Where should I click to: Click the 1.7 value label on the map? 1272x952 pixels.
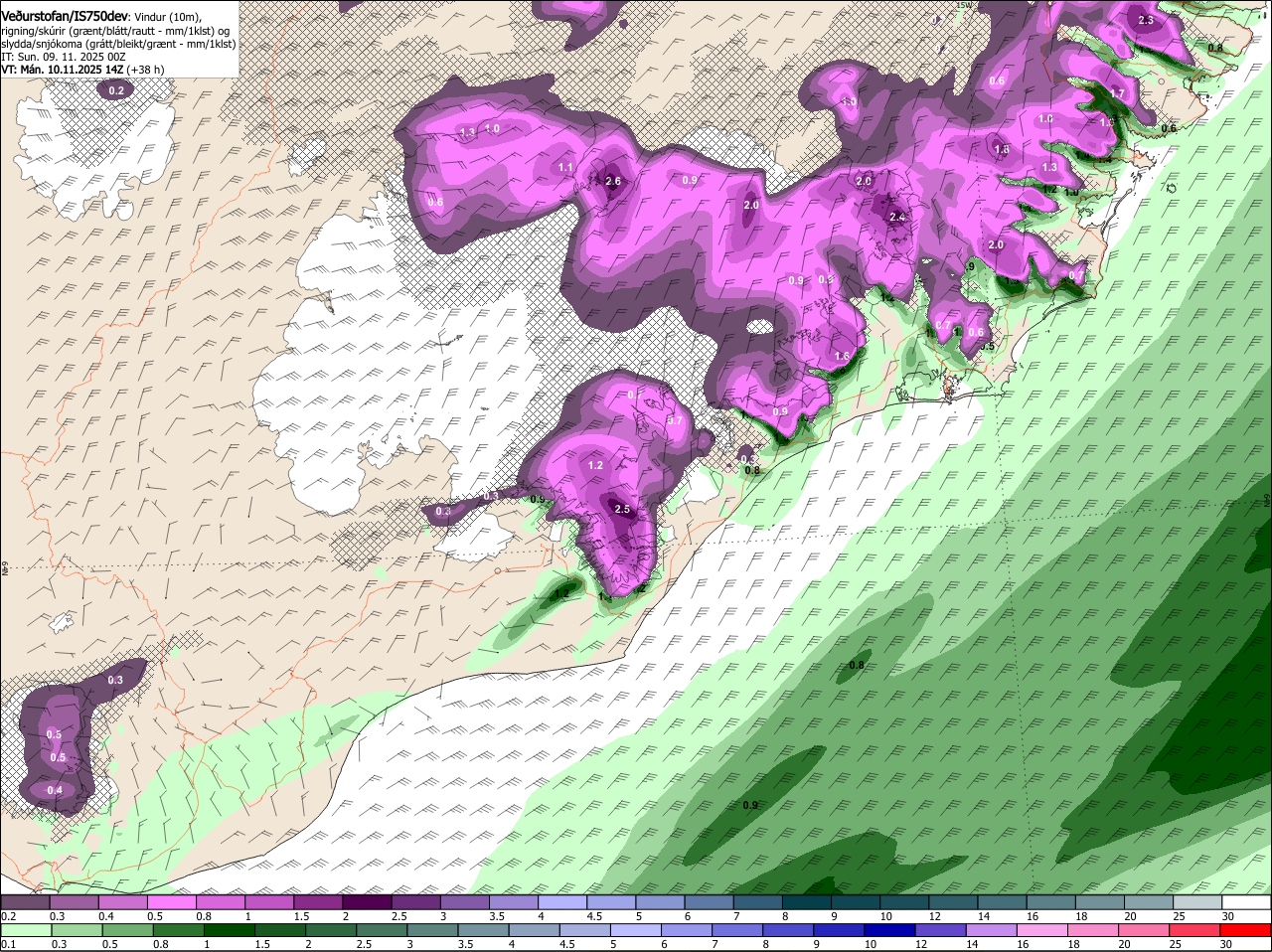point(1117,93)
